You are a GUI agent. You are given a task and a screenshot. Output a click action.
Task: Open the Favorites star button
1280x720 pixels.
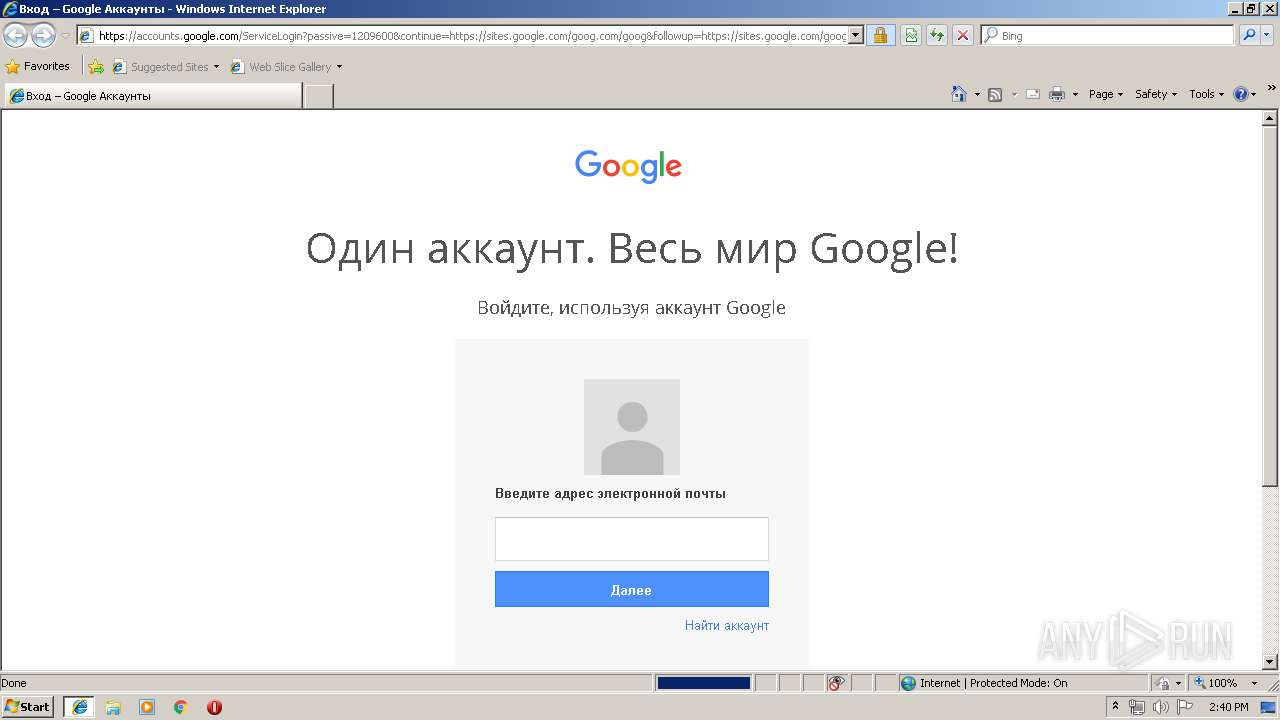(x=38, y=67)
